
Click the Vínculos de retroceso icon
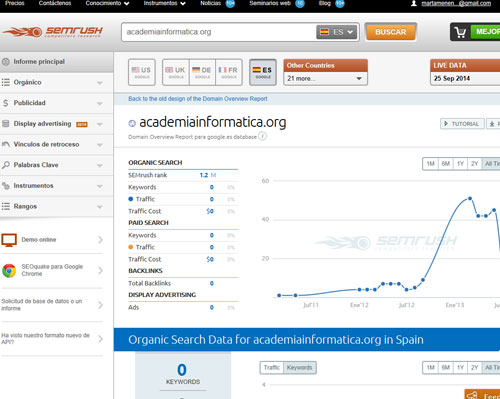click(6, 144)
